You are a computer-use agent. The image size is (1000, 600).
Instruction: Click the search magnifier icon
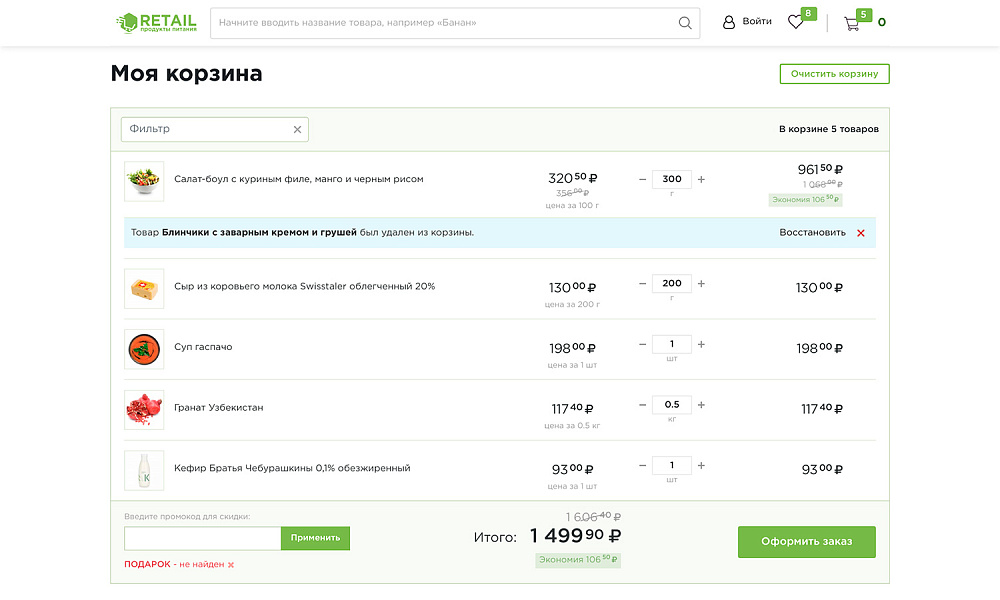pyautogui.click(x=685, y=22)
